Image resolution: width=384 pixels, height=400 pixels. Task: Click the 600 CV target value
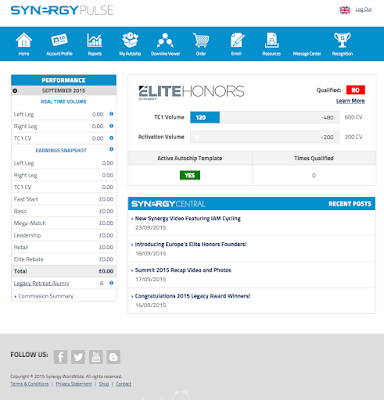coord(353,117)
